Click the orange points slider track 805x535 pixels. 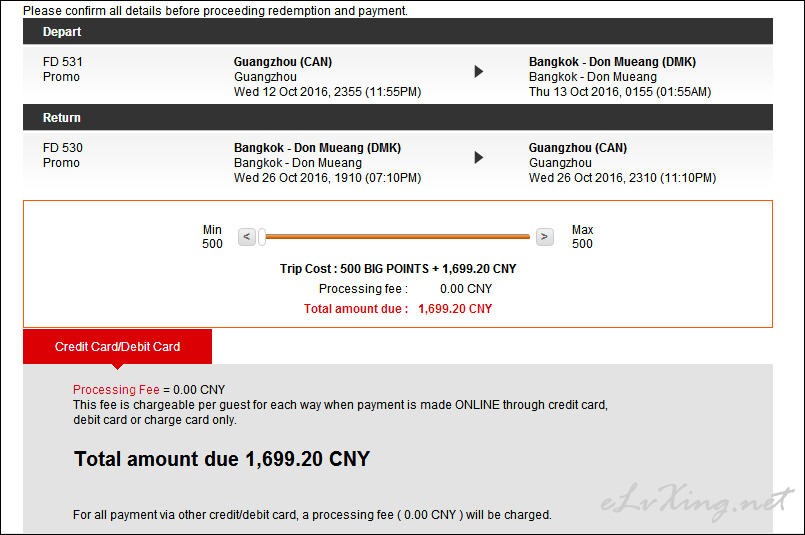point(397,237)
